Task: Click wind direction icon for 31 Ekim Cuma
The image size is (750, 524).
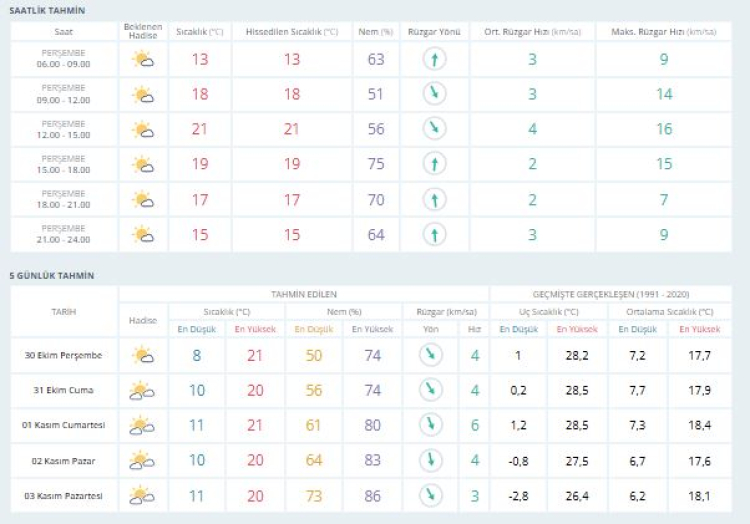Action: click(x=431, y=389)
